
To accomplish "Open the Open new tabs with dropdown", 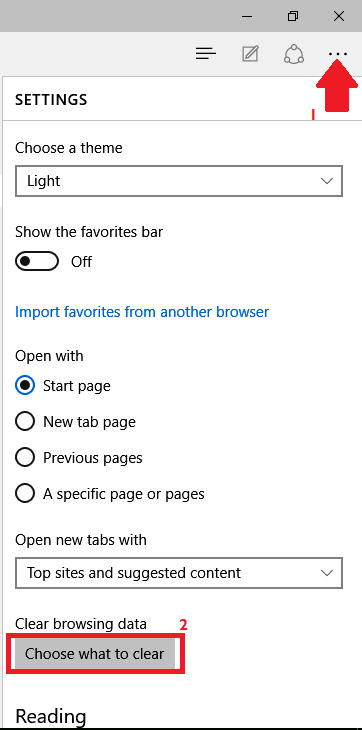I will click(x=179, y=573).
